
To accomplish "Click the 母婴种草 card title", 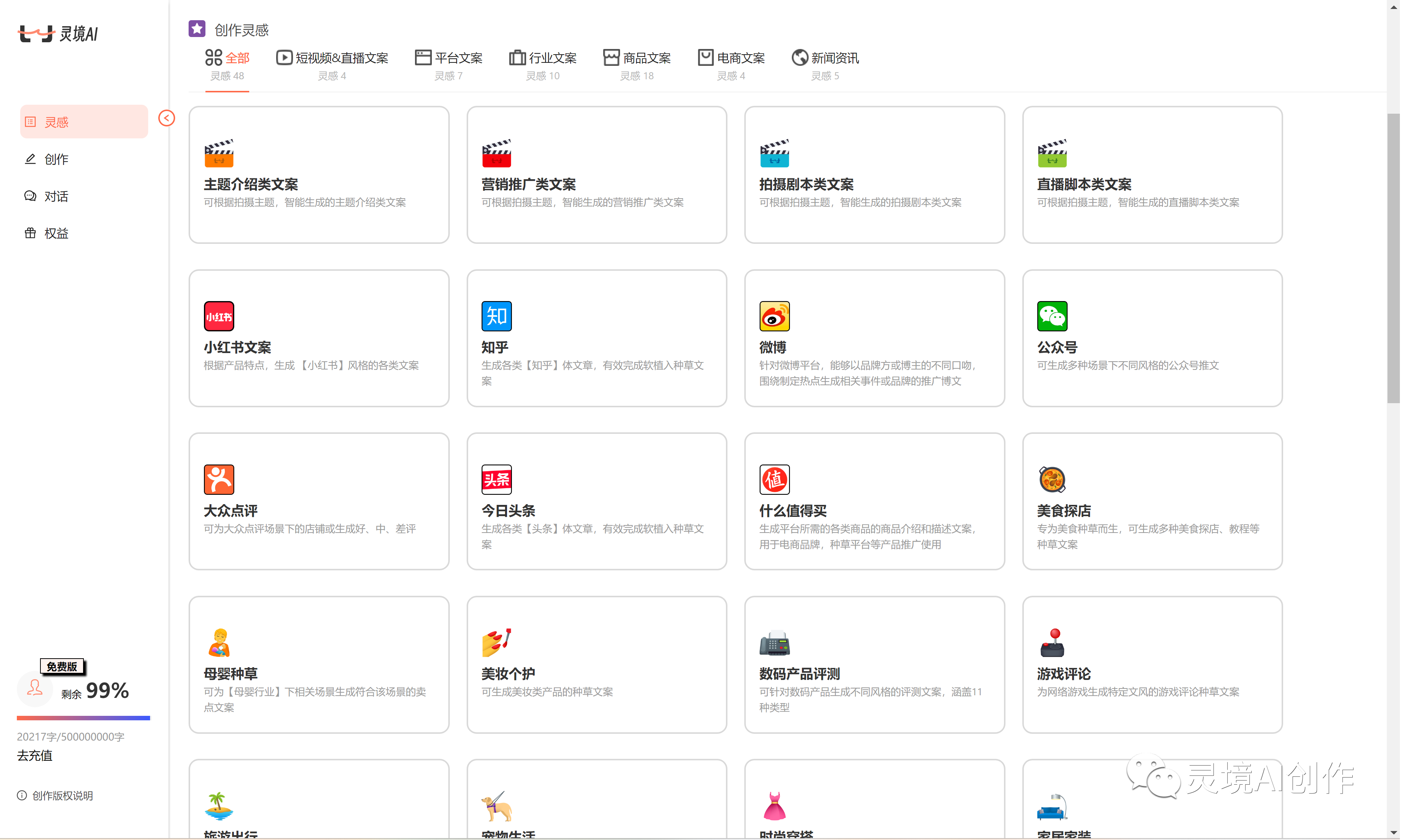I will [231, 674].
